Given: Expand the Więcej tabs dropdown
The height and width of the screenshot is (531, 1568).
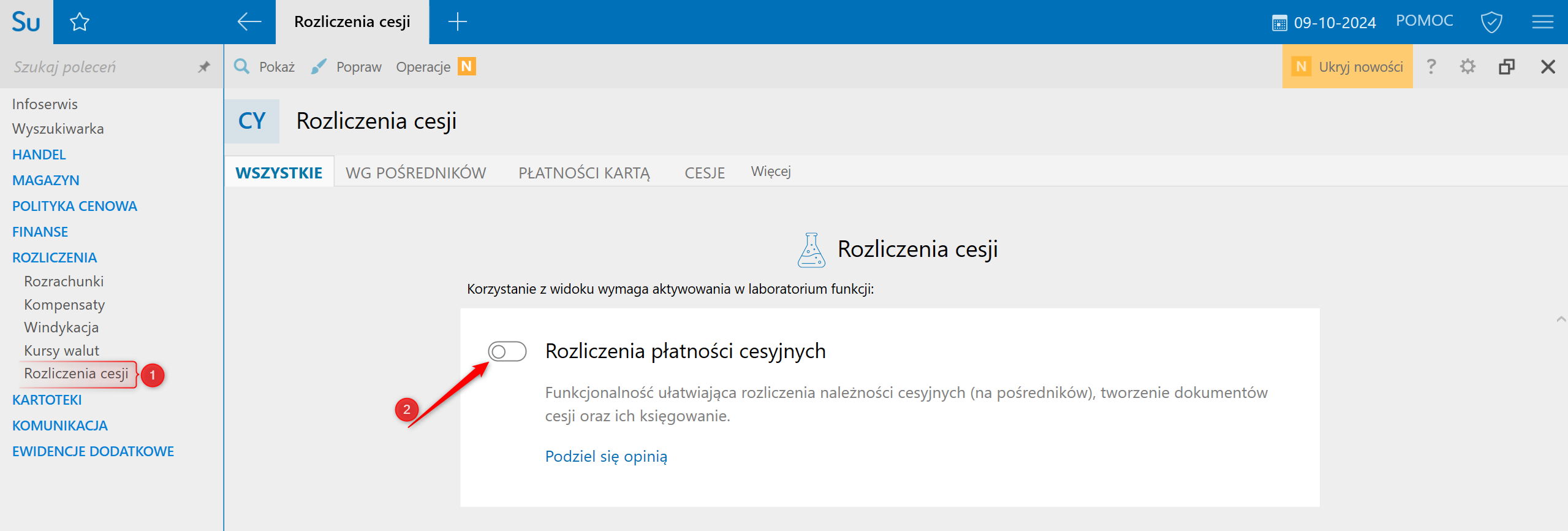Looking at the screenshot, I should (771, 172).
